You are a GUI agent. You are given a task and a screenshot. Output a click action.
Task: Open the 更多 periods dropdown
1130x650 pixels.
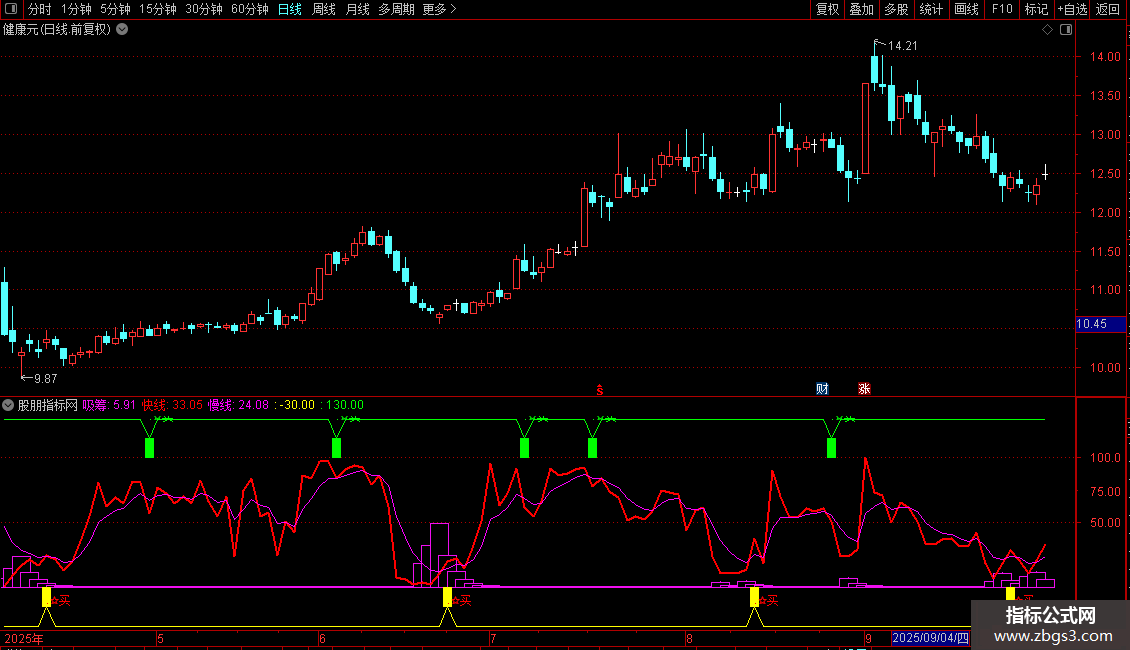(439, 9)
